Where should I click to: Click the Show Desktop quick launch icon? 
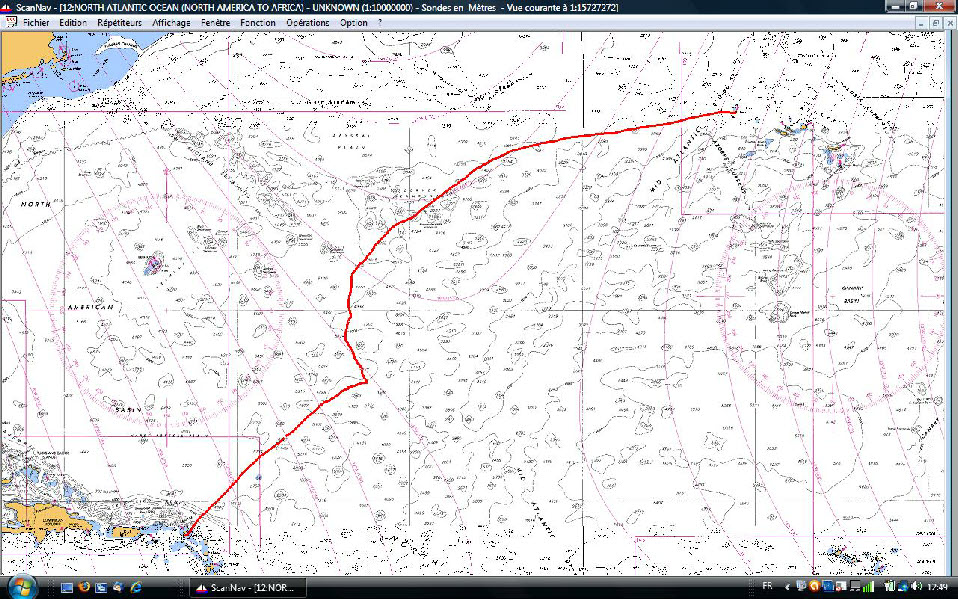(x=67, y=587)
